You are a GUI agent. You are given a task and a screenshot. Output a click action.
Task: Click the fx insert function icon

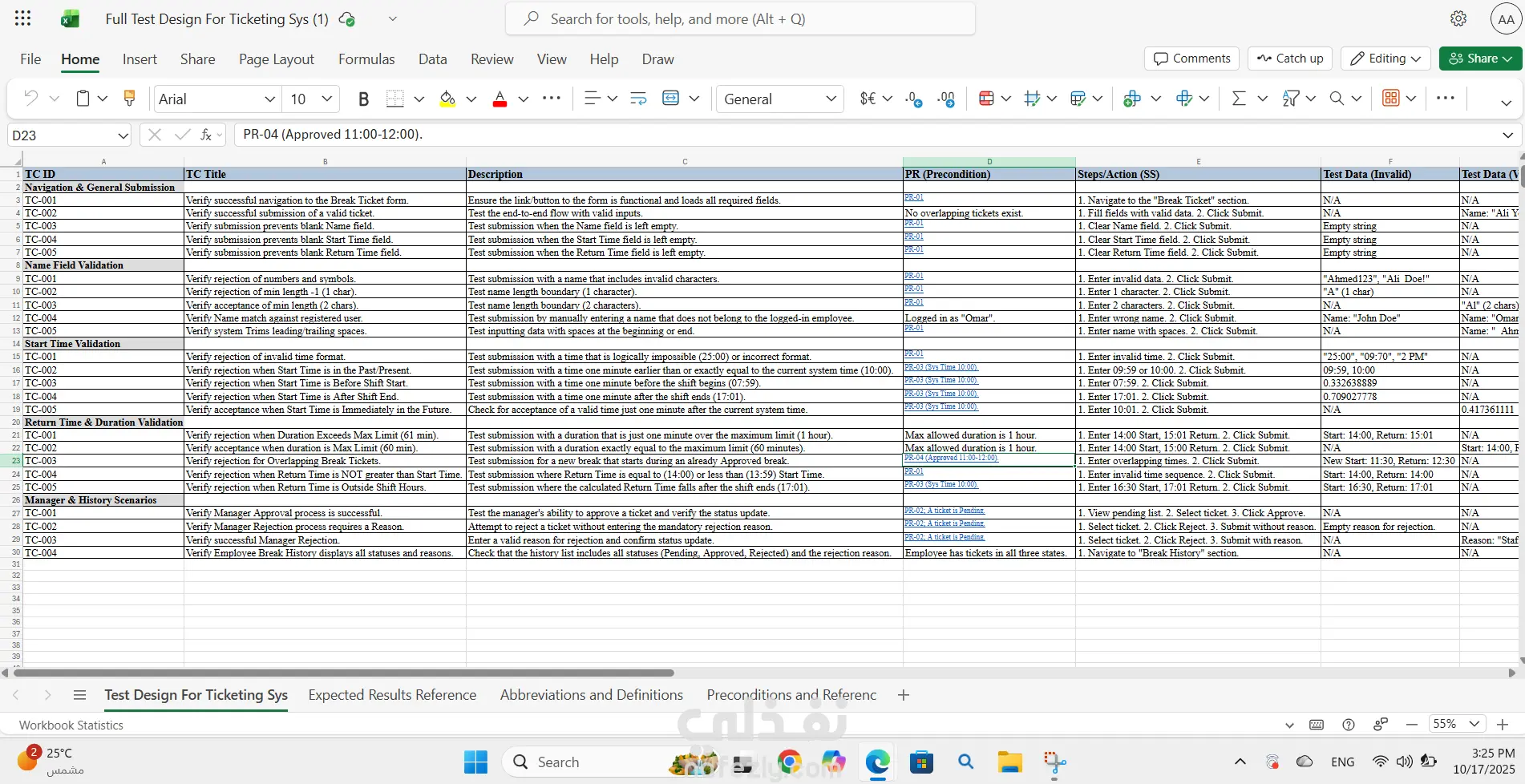[206, 135]
